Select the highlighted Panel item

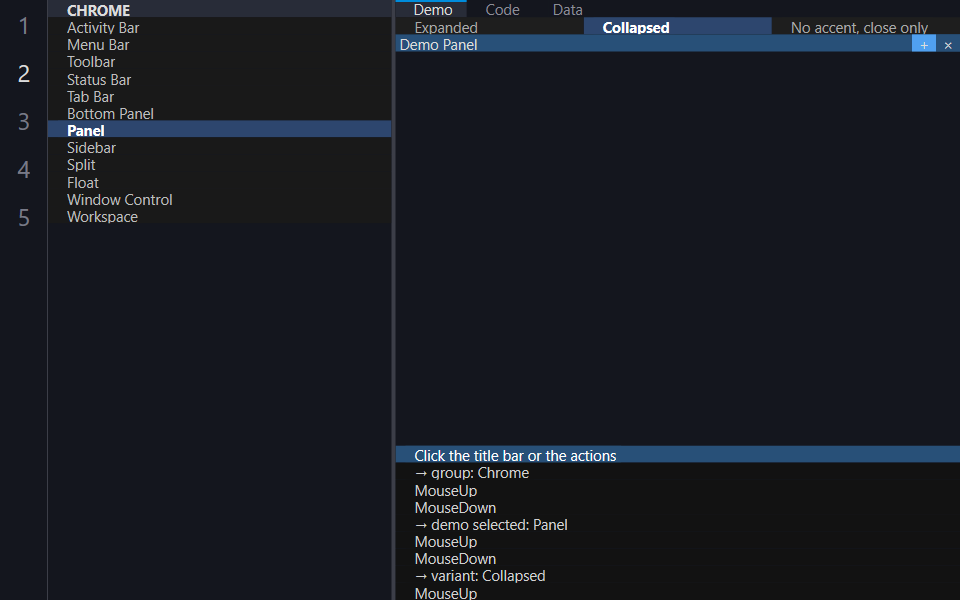click(x=219, y=130)
